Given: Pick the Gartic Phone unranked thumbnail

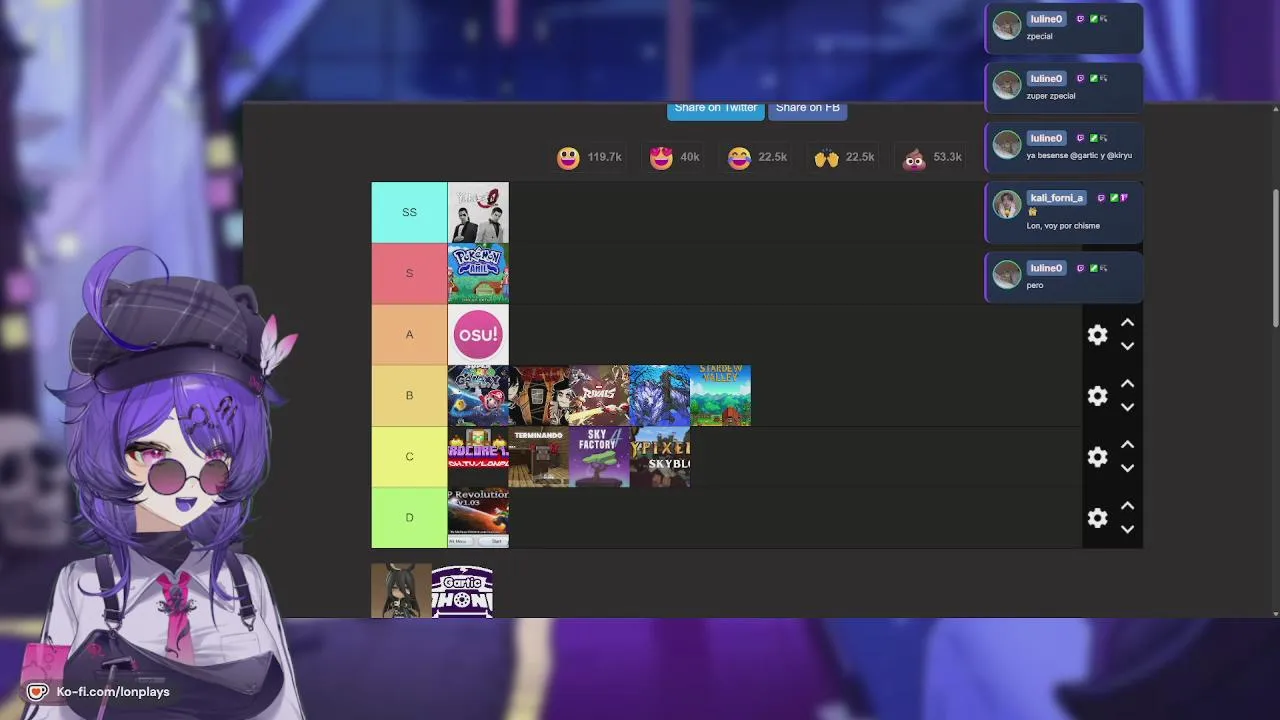Looking at the screenshot, I should [462, 590].
